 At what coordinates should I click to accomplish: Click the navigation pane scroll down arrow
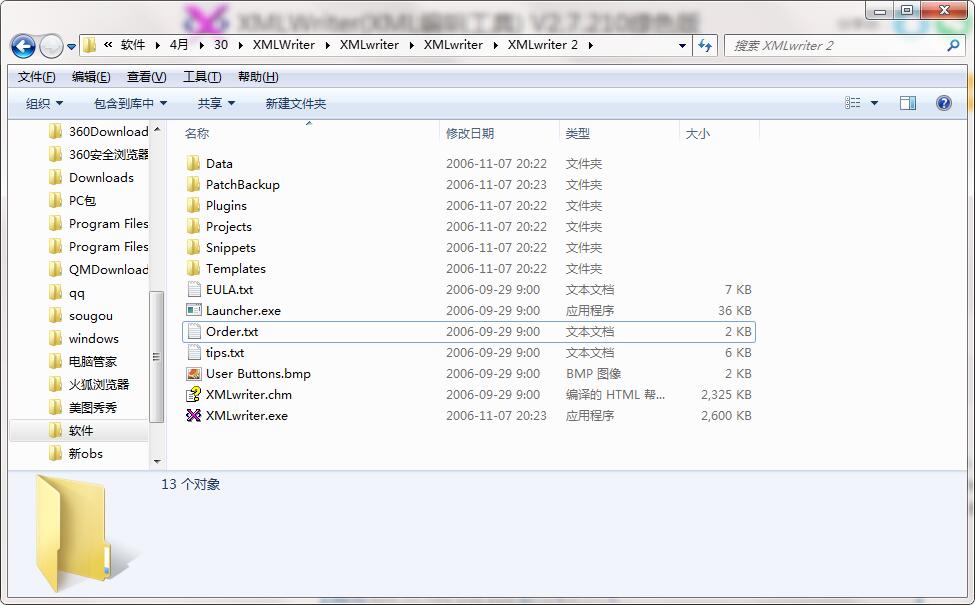(x=157, y=461)
